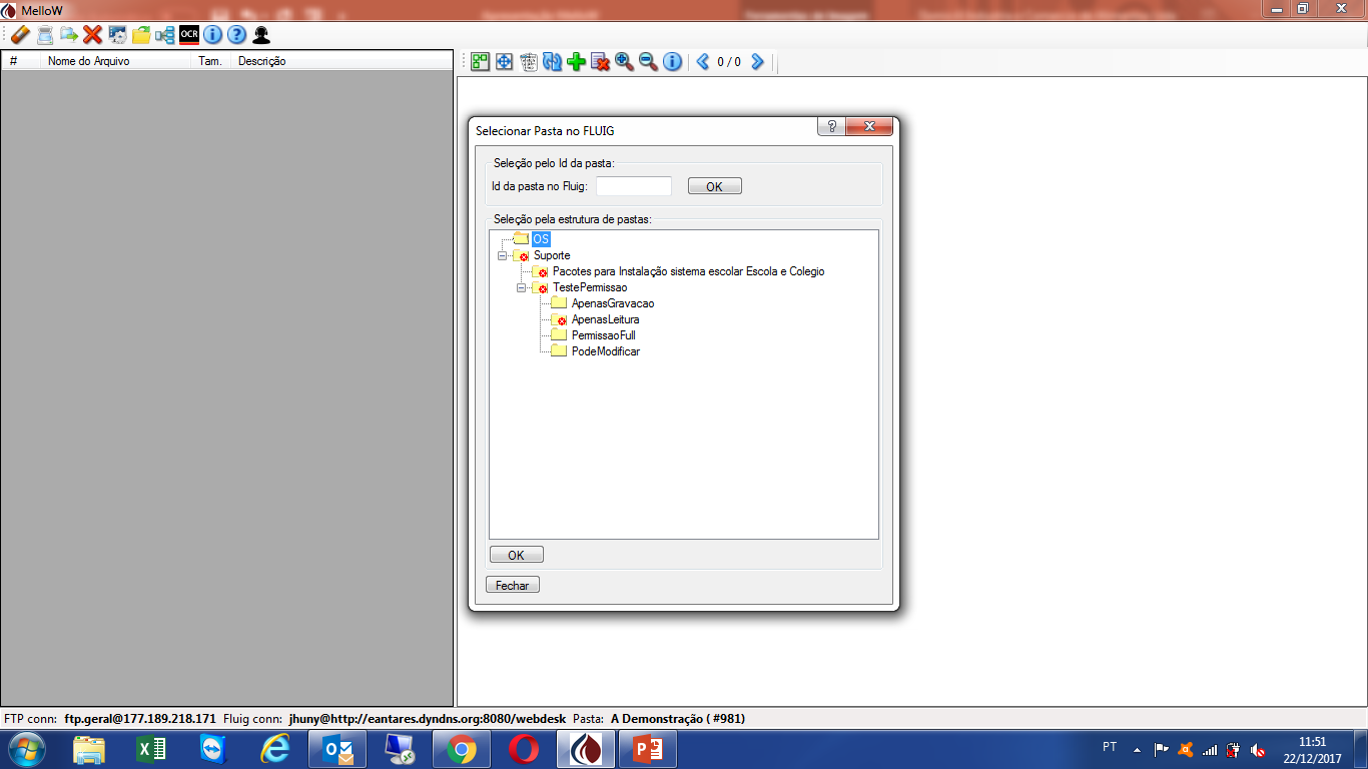
Task: Click the OCR icon in the toolbar
Action: pos(189,35)
